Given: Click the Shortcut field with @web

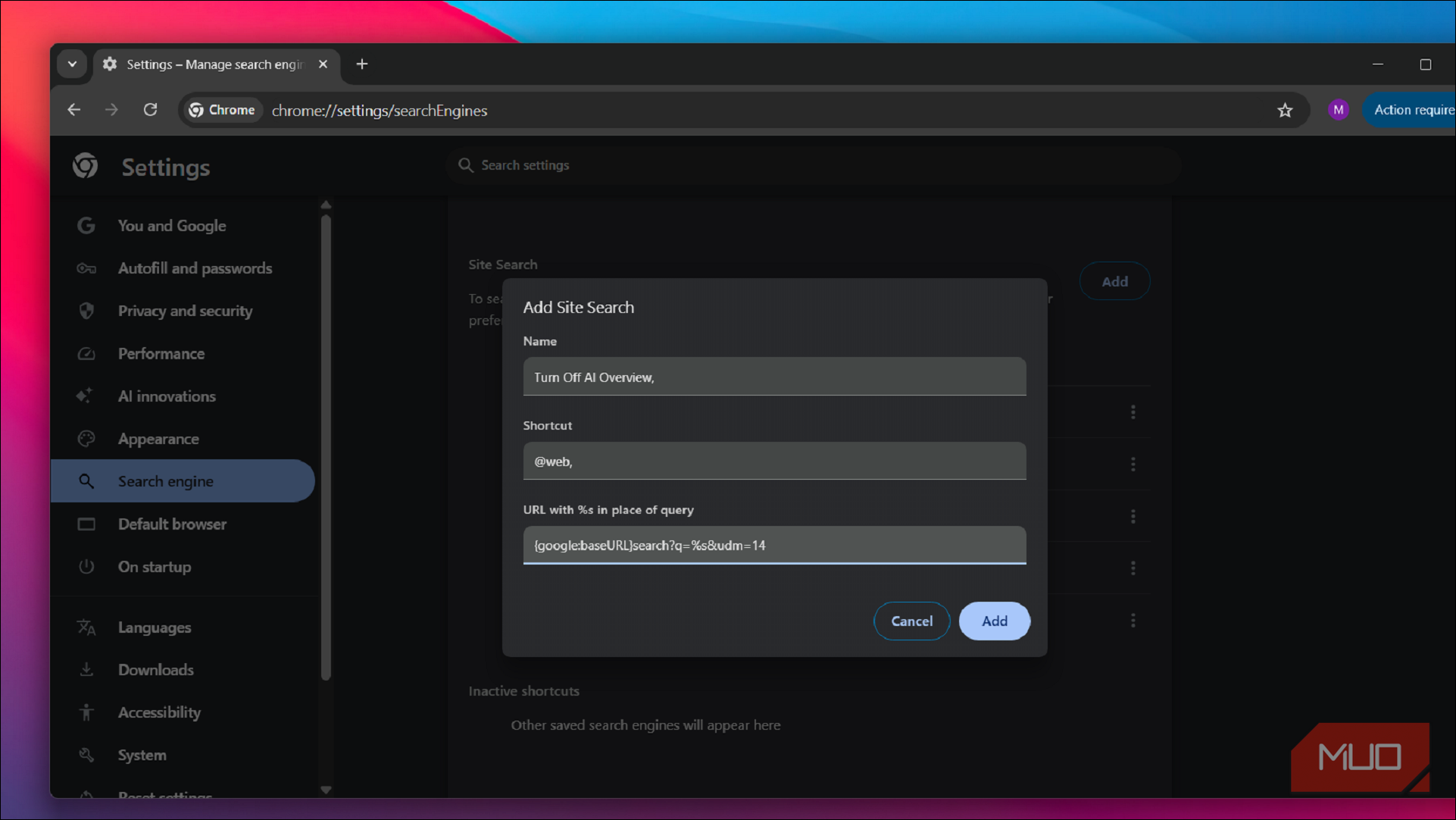Looking at the screenshot, I should [x=774, y=461].
